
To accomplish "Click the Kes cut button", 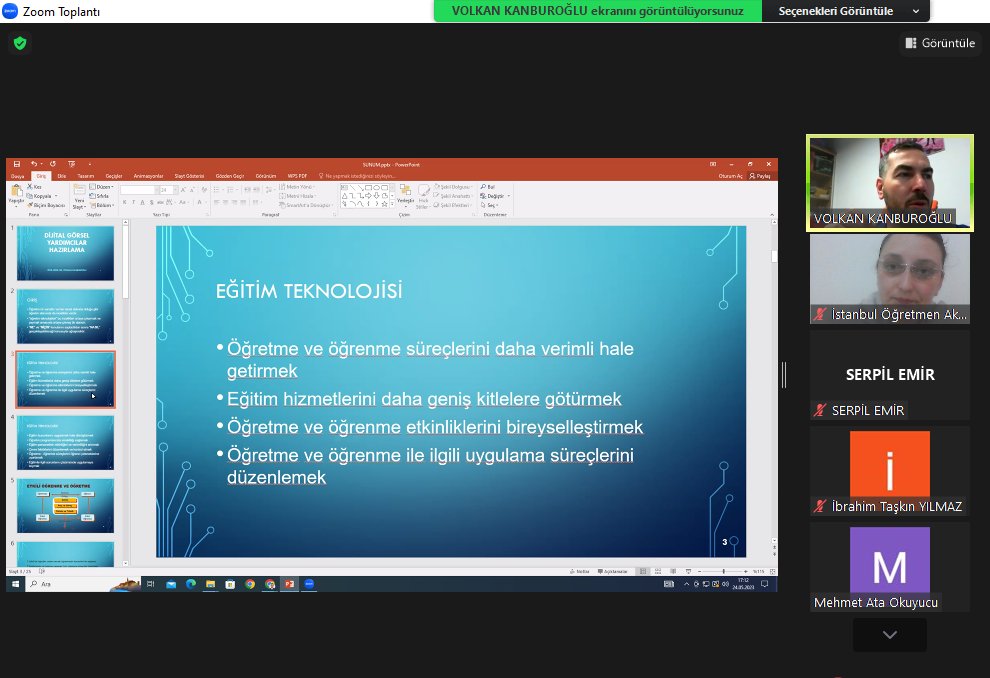I will point(34,187).
